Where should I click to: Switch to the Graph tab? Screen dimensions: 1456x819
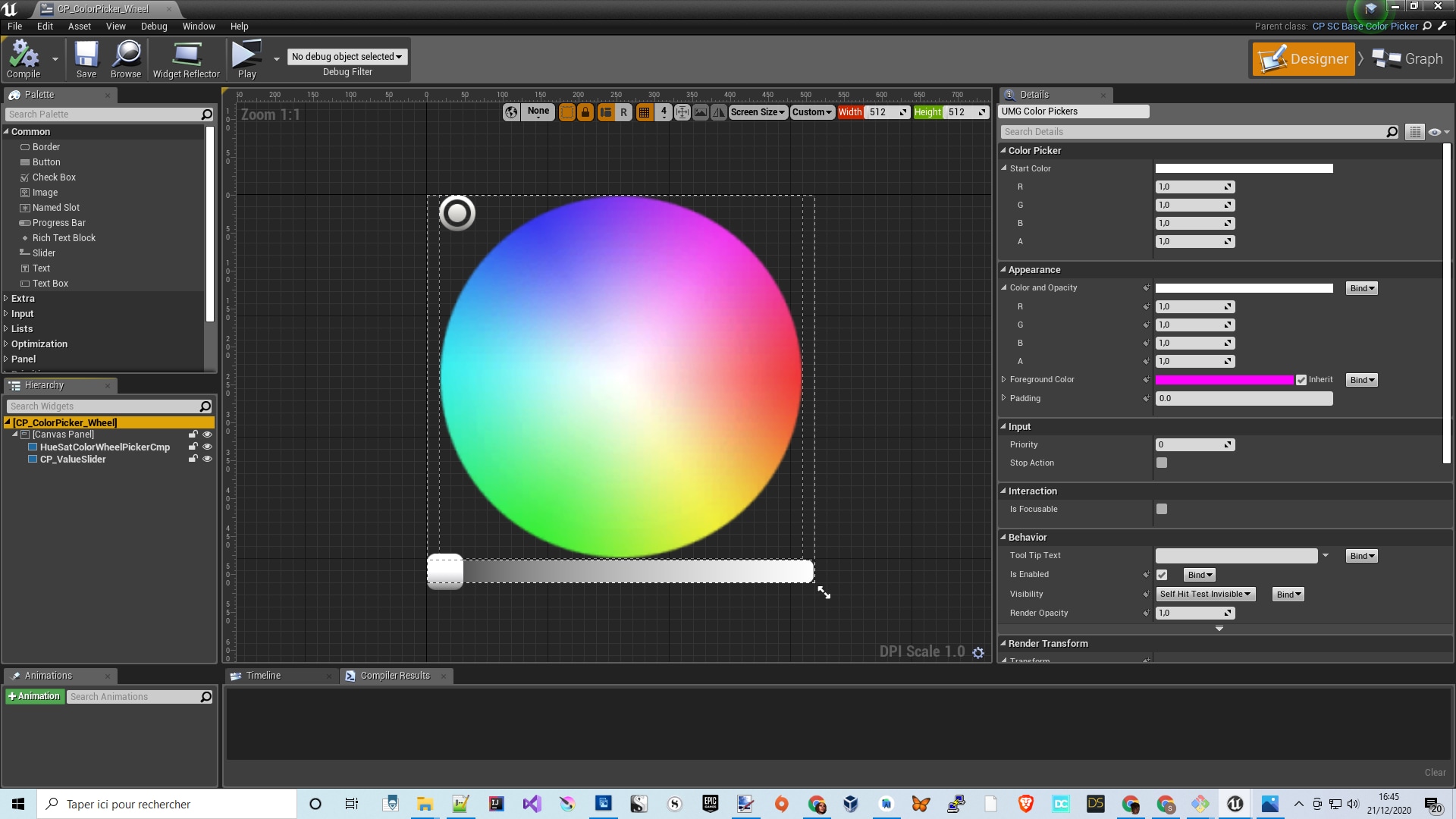(1409, 58)
